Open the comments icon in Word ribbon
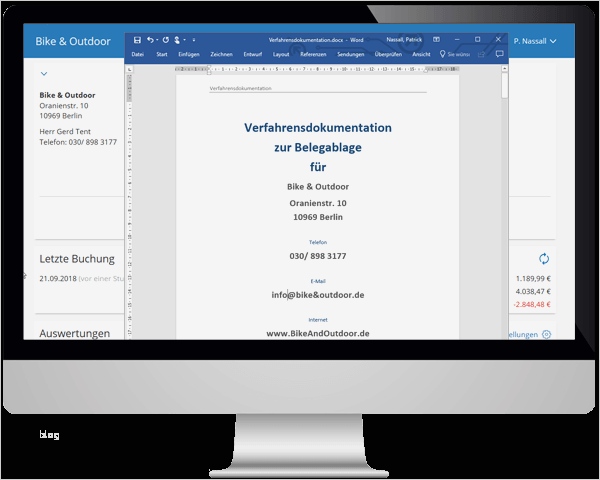This screenshot has height=480, width=600. (499, 54)
